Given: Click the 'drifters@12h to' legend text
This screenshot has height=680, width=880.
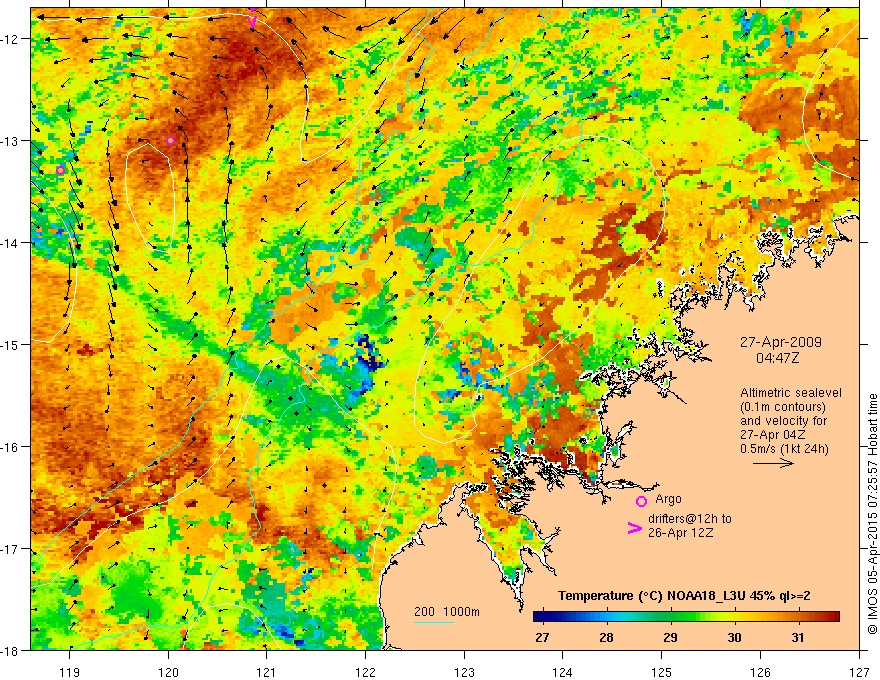Looking at the screenshot, I should [x=690, y=519].
